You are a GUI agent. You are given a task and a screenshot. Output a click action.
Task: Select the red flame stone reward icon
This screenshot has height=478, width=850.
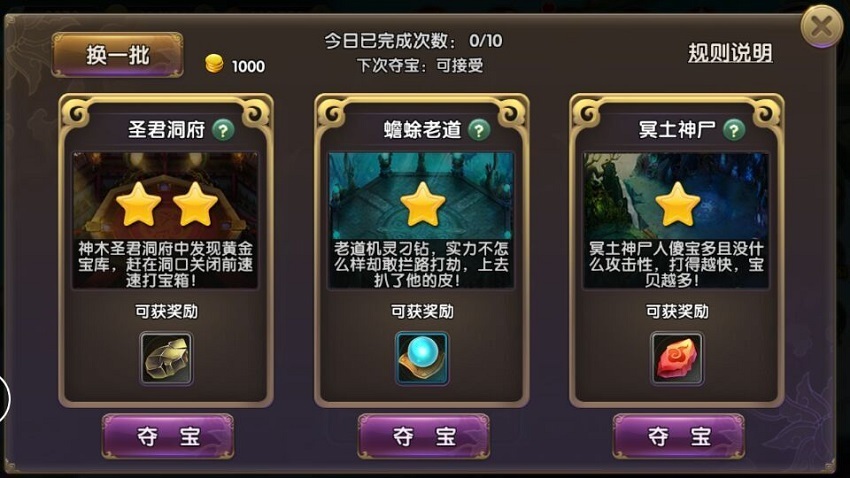(677, 359)
